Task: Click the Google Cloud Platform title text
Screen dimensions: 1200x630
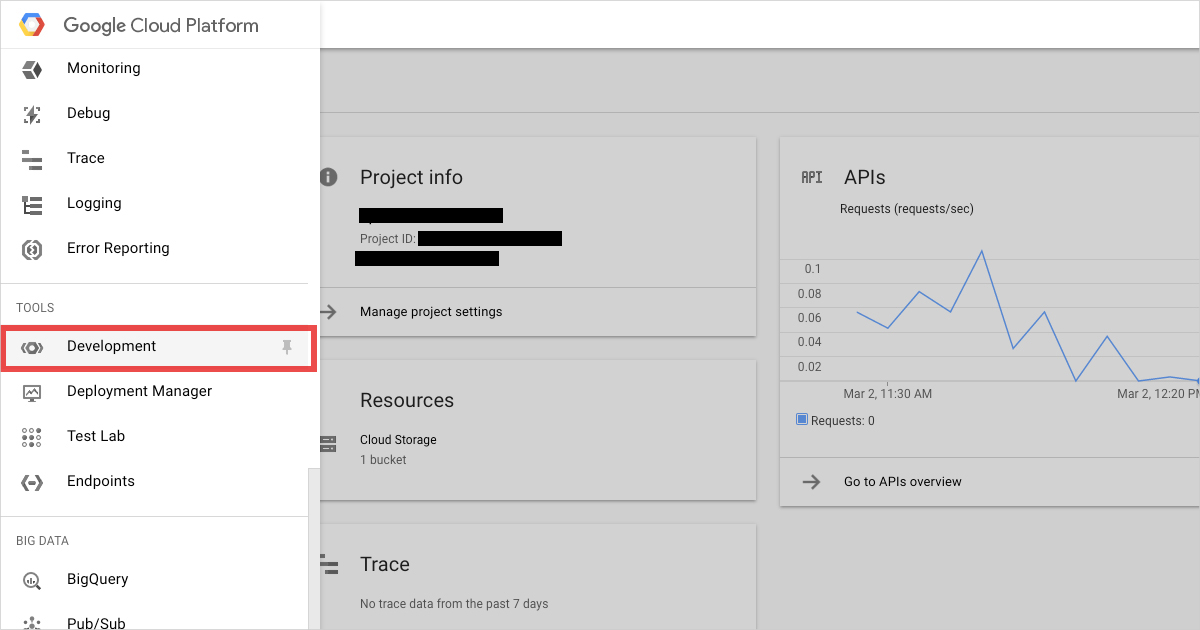Action: click(x=161, y=26)
